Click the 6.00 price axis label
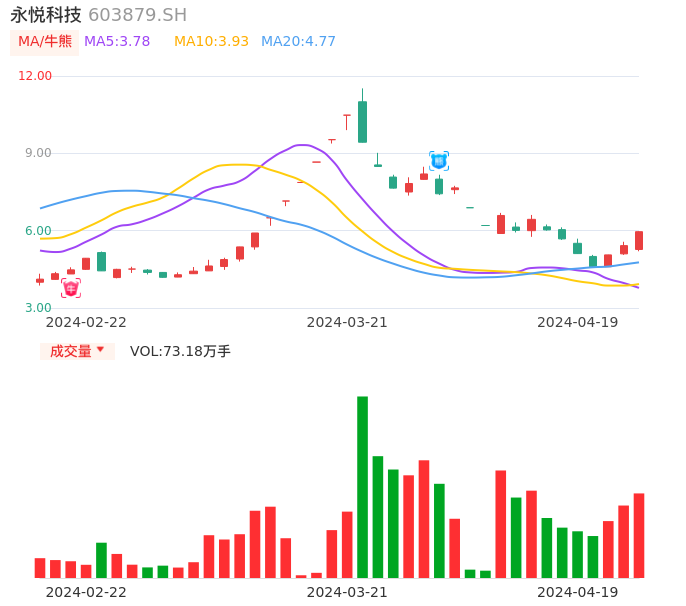Screen dimensions: 686x606 click(x=38, y=231)
